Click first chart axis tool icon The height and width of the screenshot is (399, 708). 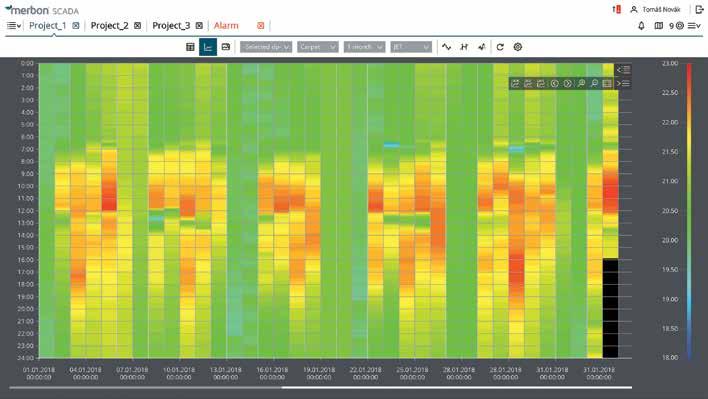515,84
